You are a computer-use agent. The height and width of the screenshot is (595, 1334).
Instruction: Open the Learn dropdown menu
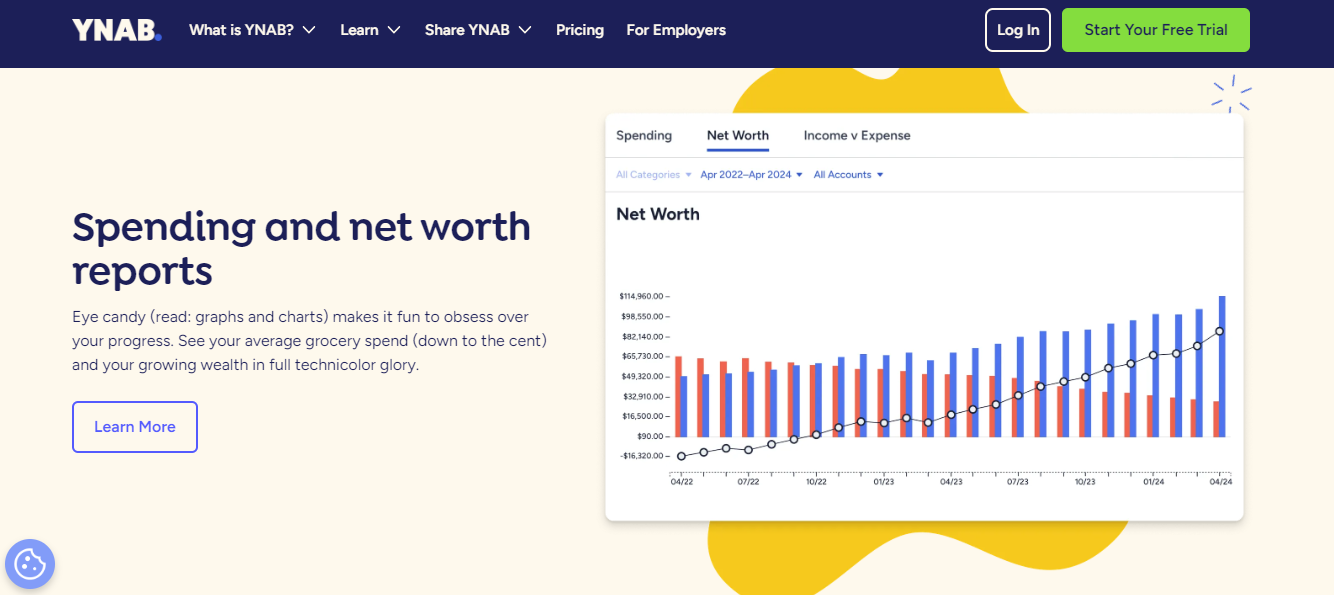point(370,30)
